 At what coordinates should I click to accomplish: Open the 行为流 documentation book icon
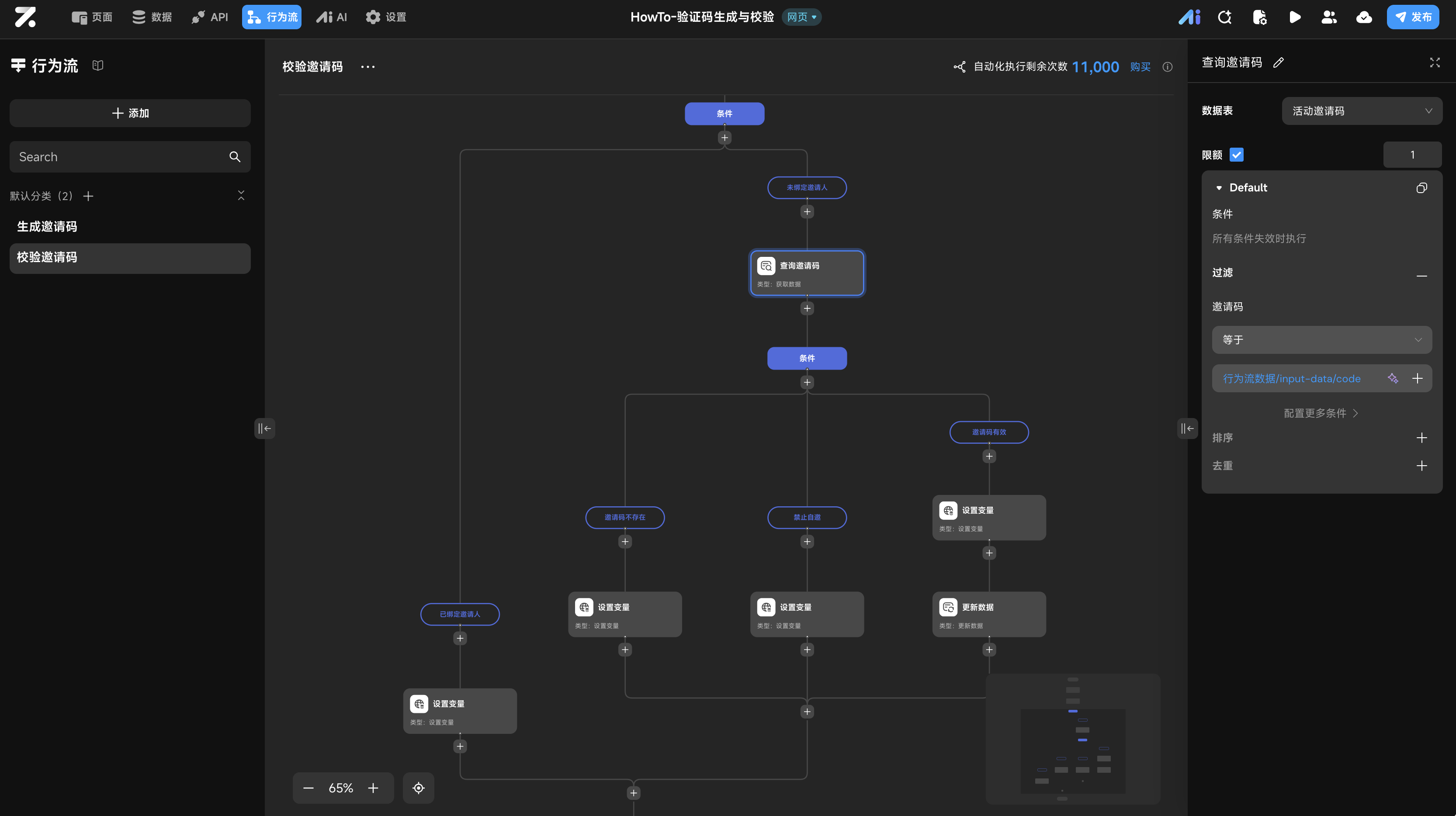(x=98, y=66)
